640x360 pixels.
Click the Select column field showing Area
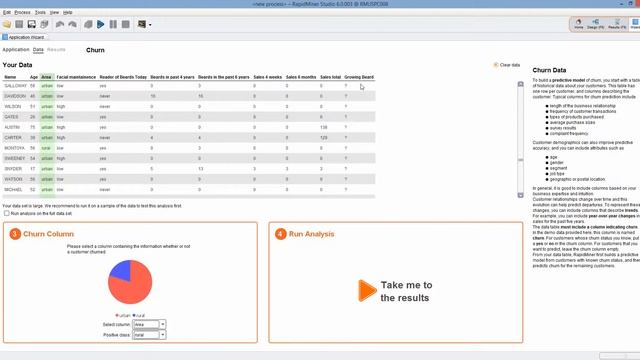pos(146,324)
